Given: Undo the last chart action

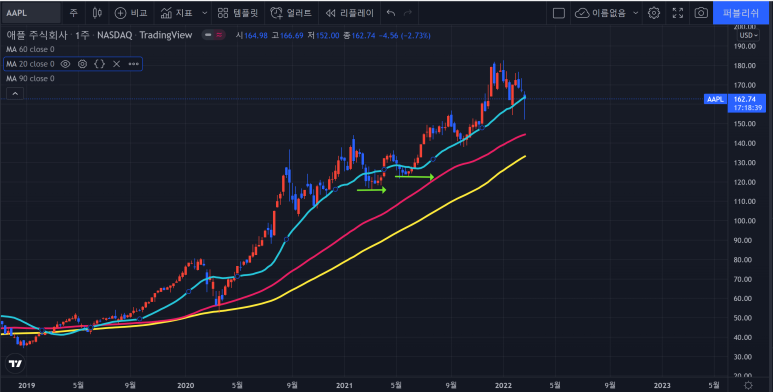Looking at the screenshot, I should tap(391, 13).
